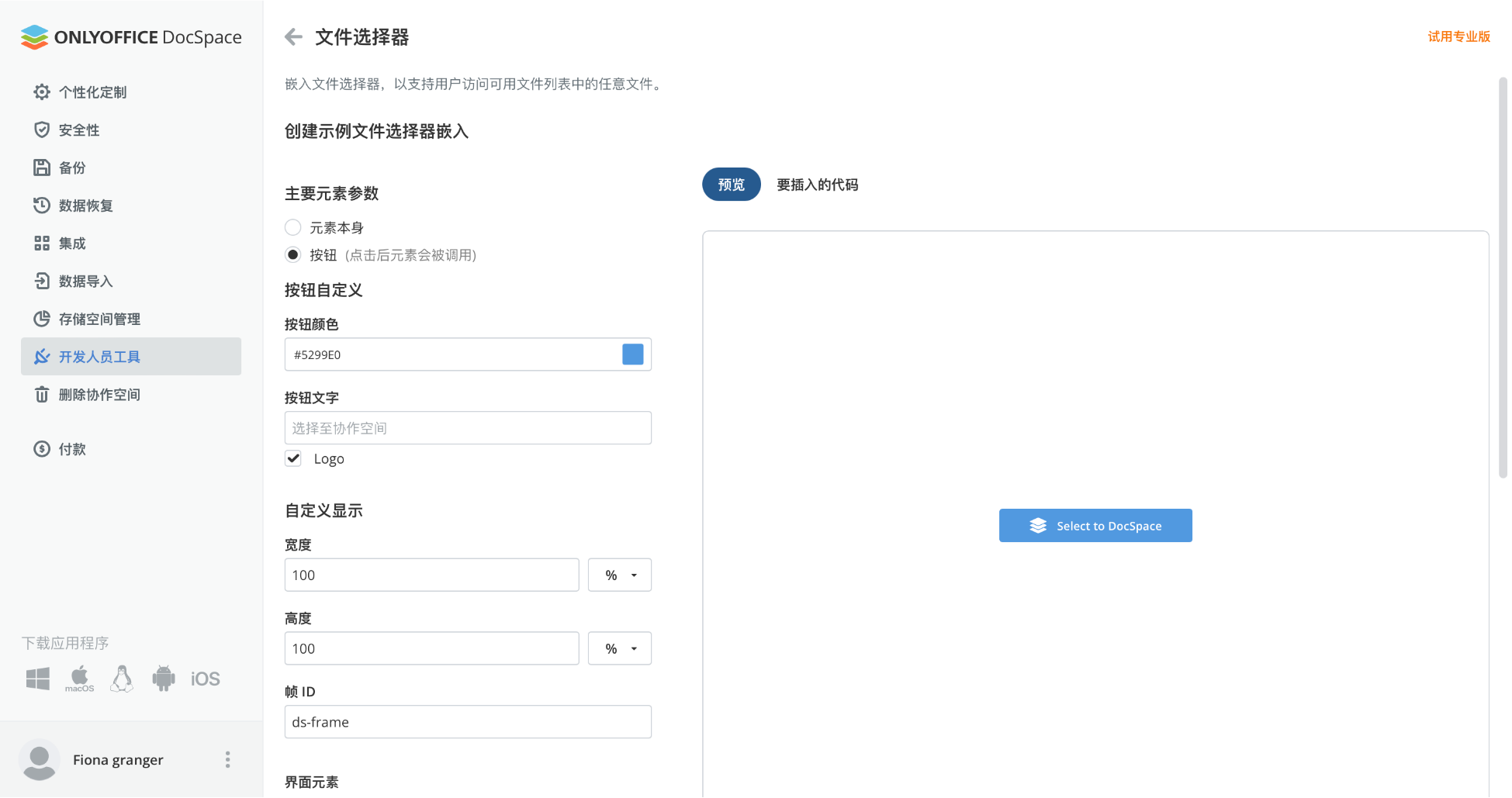The image size is (1512, 798).
Task: Open the height unit % dropdown
Action: coord(620,648)
